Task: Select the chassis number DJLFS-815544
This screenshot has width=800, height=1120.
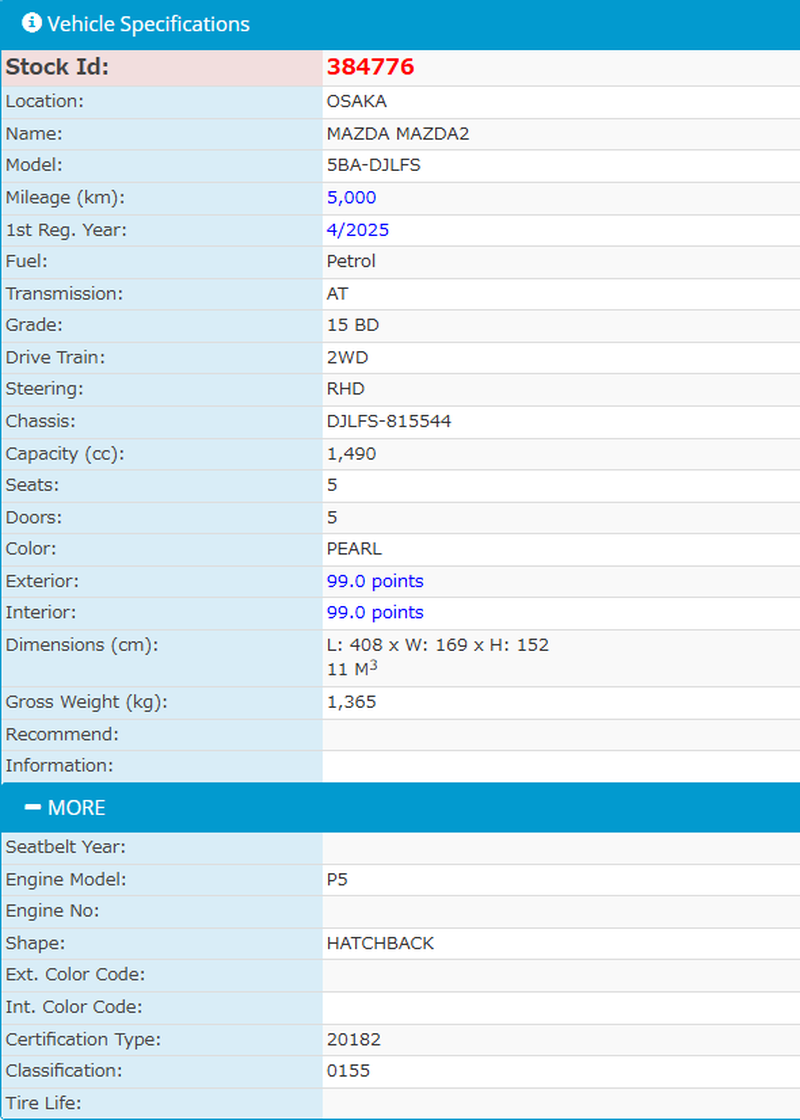Action: coord(389,421)
